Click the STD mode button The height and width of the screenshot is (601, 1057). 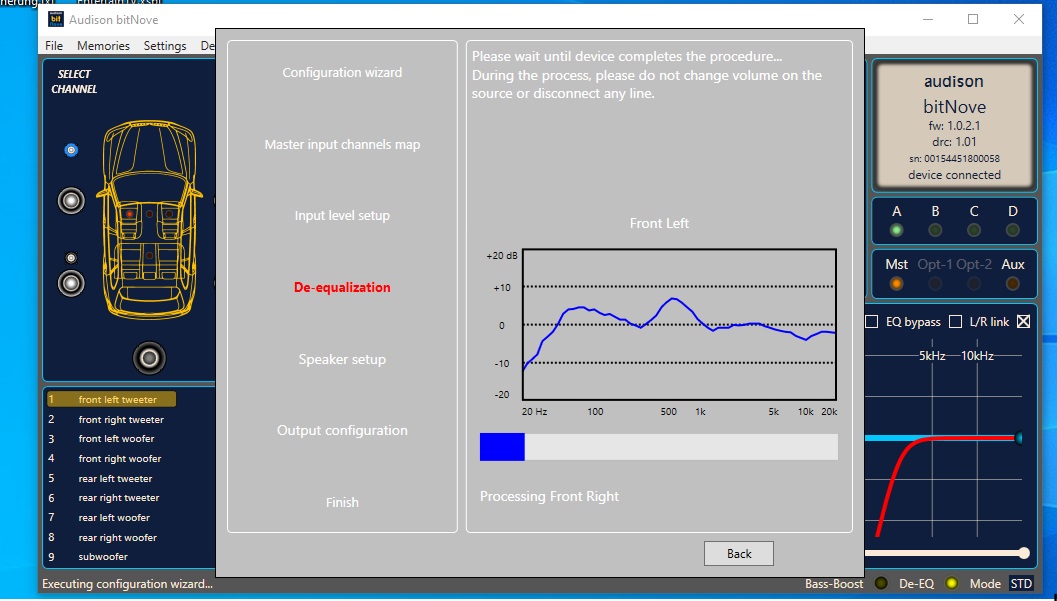pyautogui.click(x=1021, y=584)
